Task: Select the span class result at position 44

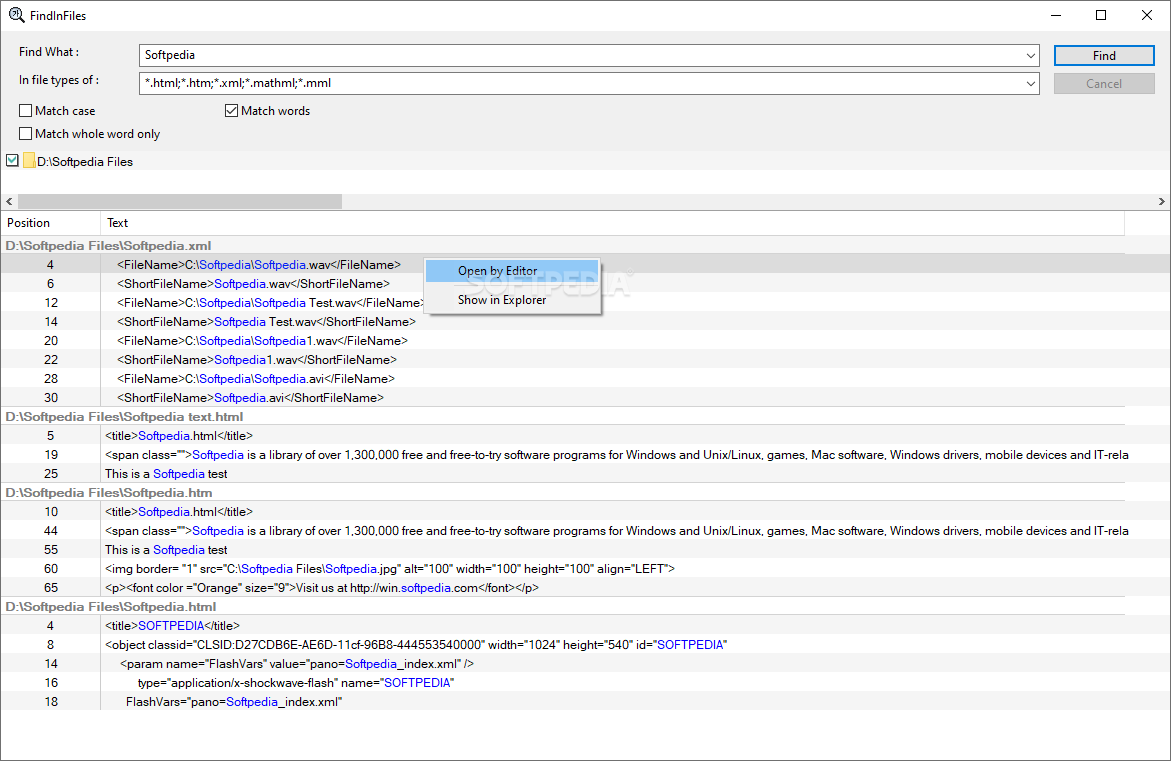Action: [586, 531]
